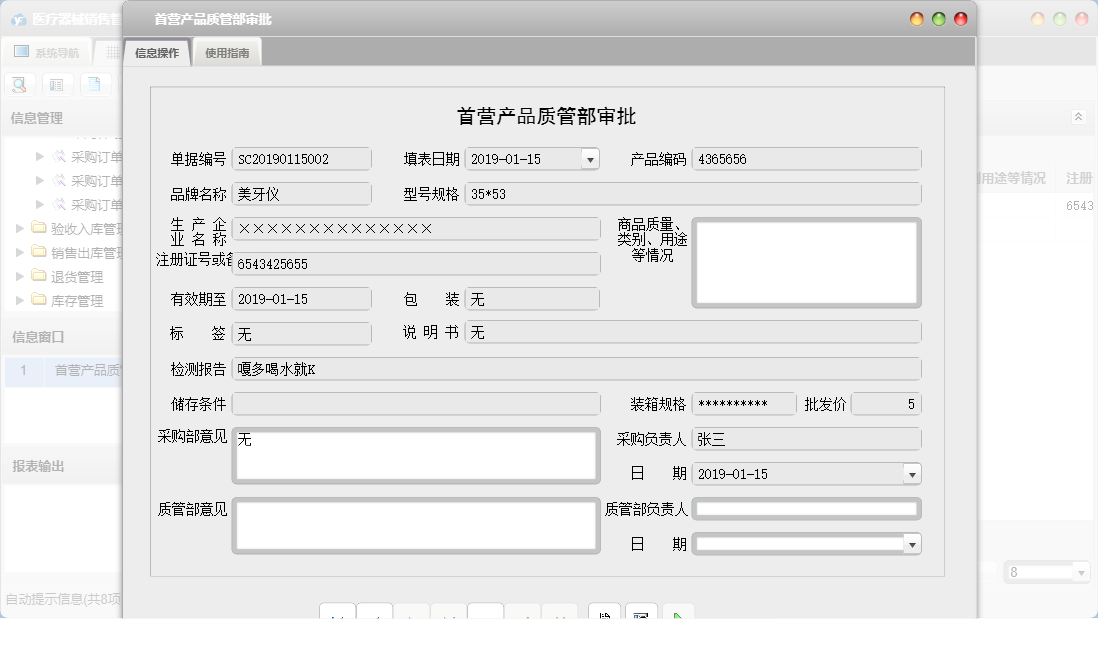This screenshot has width=1098, height=645.
Task: Click the save record icon on the bottom toolbar
Action: pyautogui.click(x=605, y=617)
